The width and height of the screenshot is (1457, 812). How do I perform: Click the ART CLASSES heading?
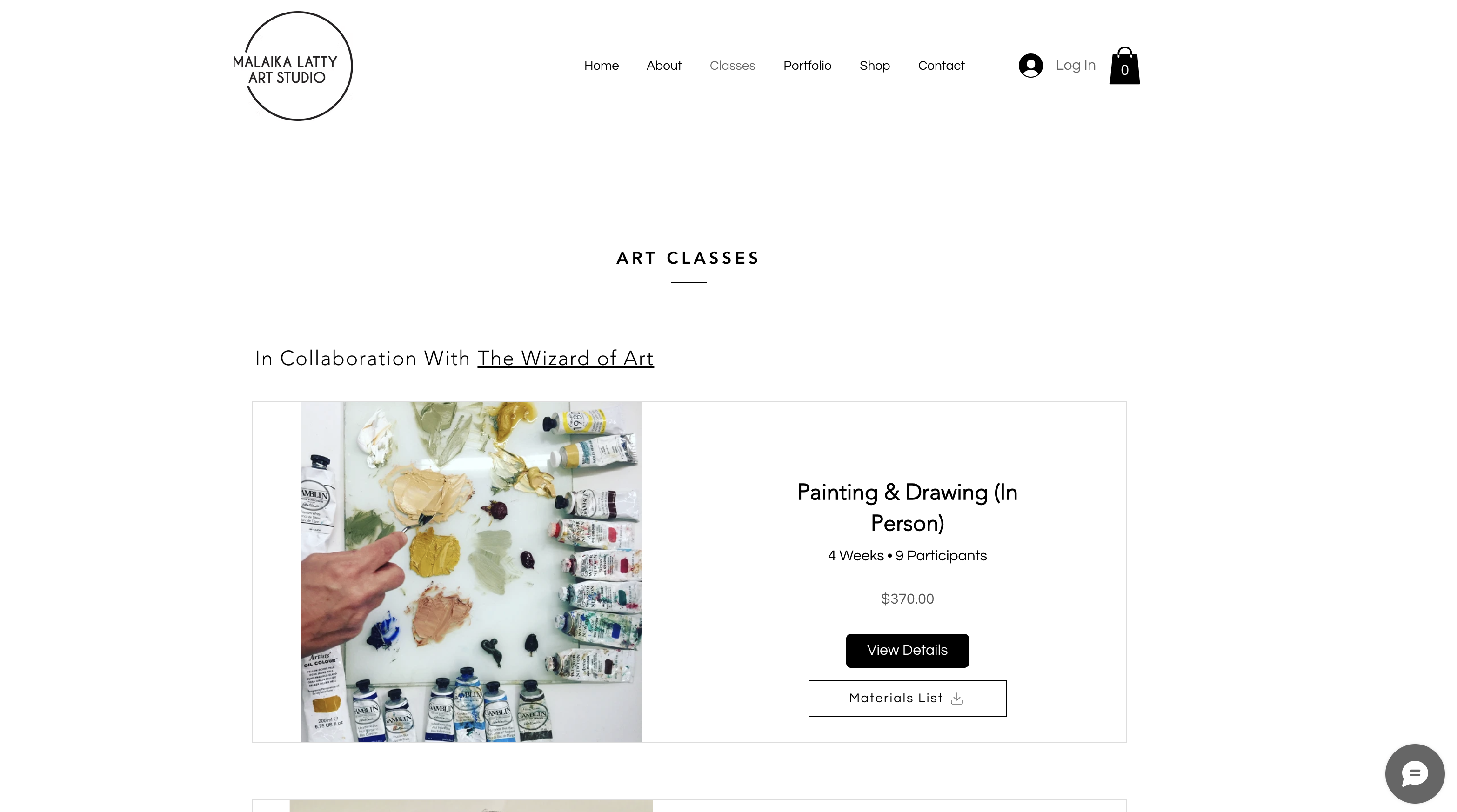coord(688,259)
